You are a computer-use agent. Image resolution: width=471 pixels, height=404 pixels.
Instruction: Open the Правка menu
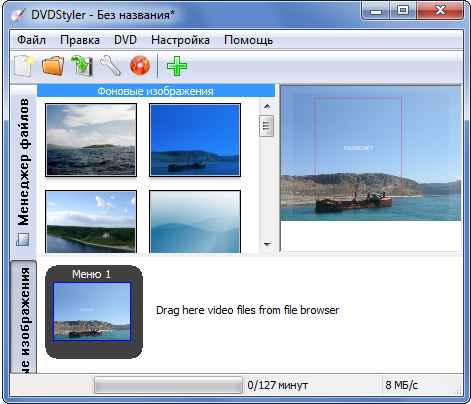coord(80,40)
